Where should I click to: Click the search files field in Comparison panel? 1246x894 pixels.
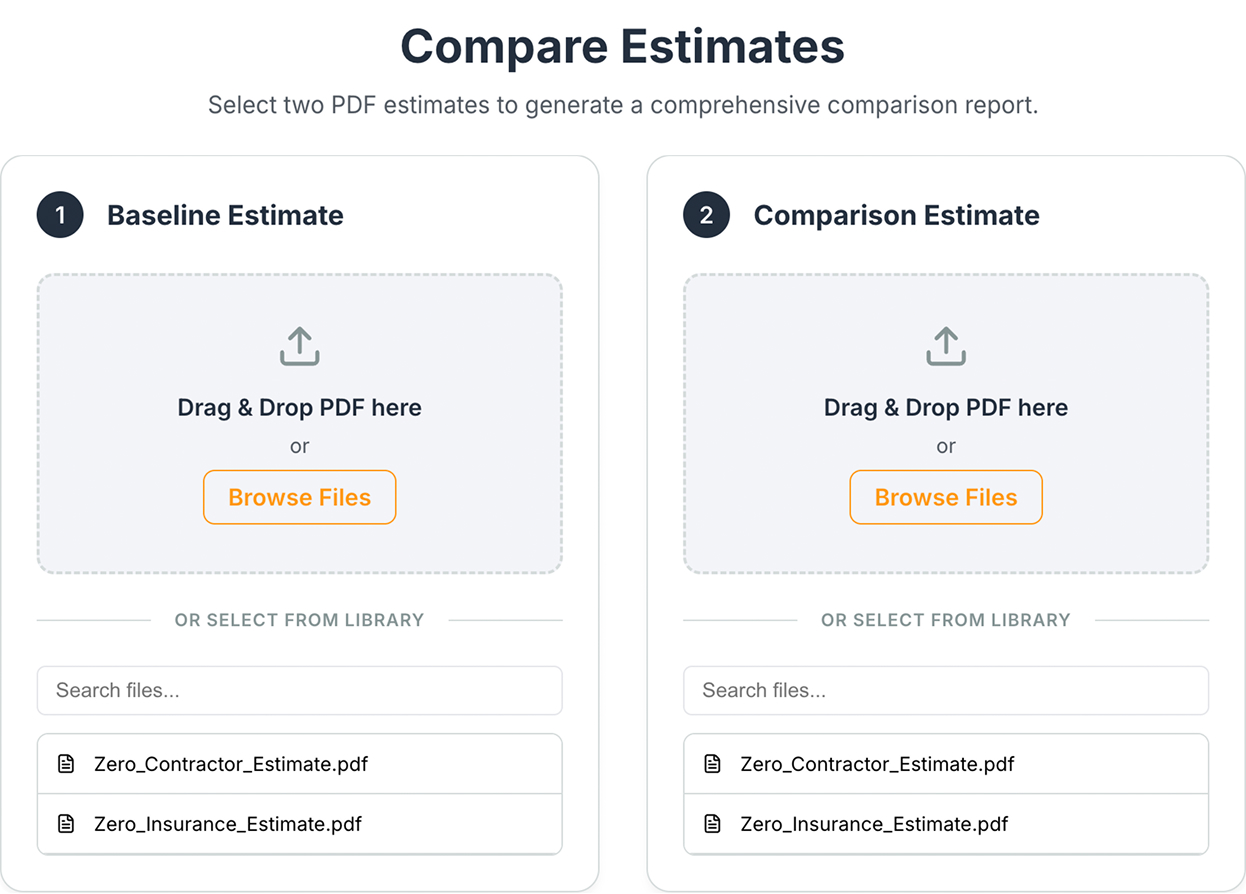coord(946,690)
